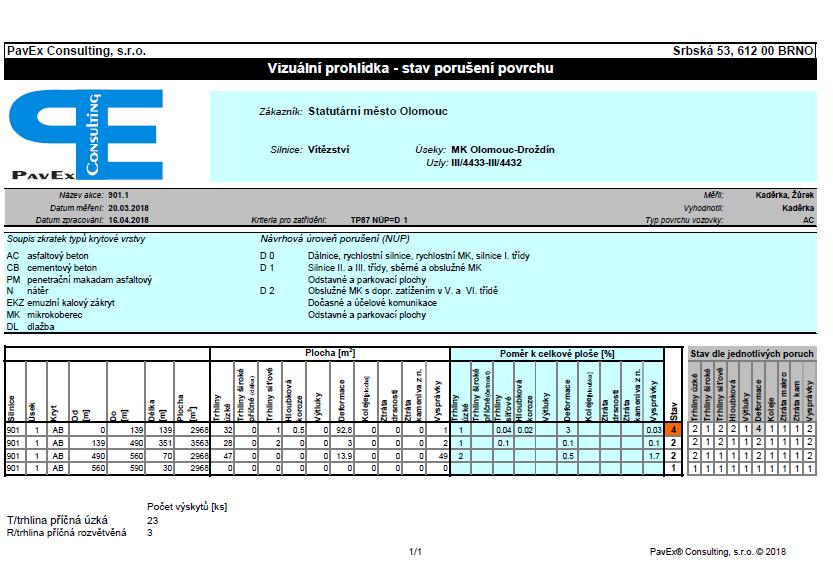Click the level code 'D 2'
The height and width of the screenshot is (567, 833).
click(267, 291)
